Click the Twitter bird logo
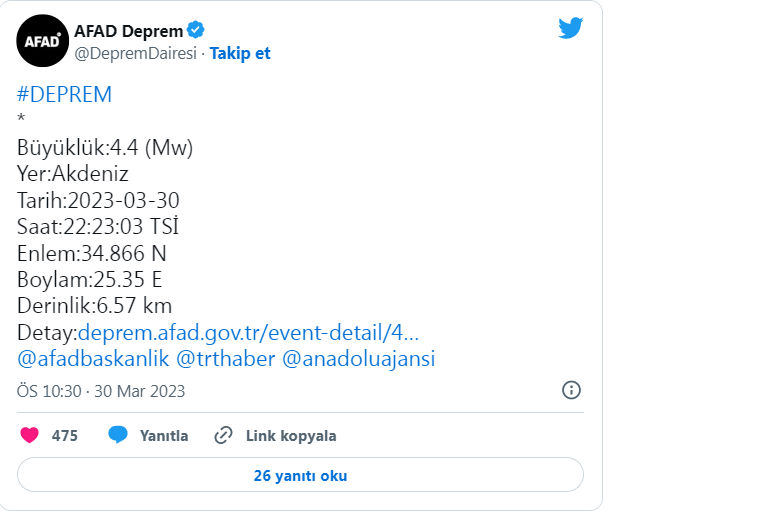Viewport: 772px width, 517px height. 571,28
